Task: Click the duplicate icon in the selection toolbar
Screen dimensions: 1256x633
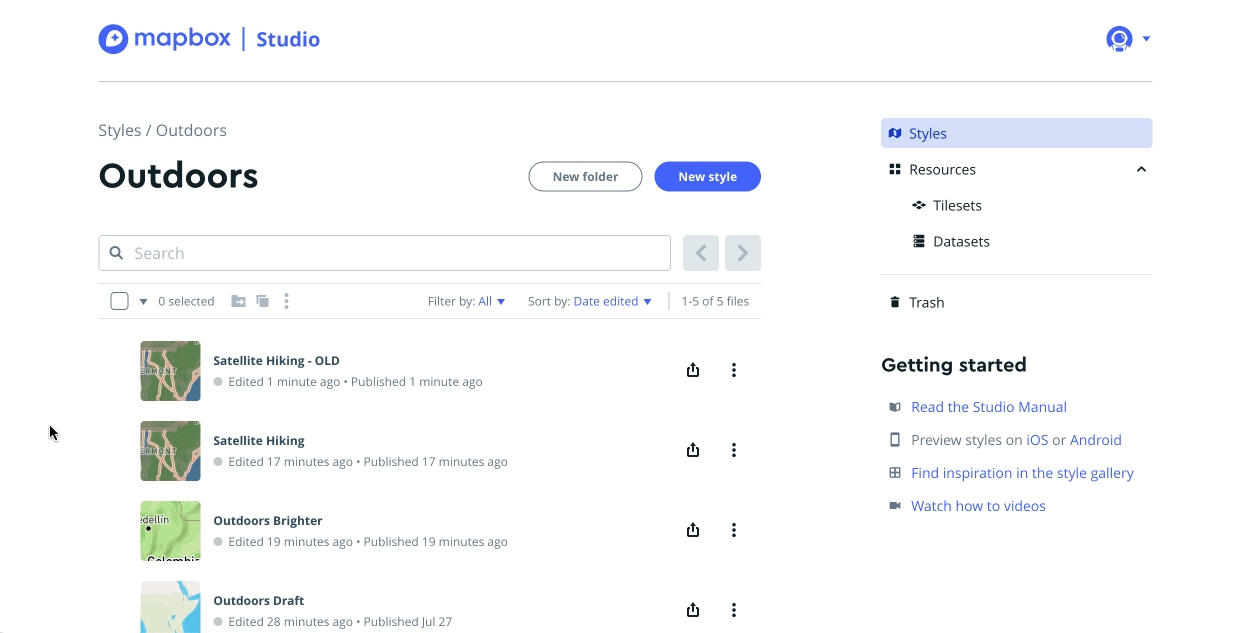Action: (263, 301)
